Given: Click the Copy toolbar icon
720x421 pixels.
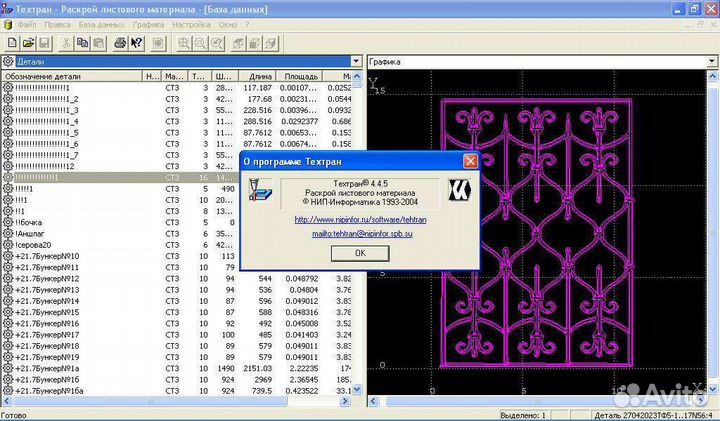Looking at the screenshot, I should [x=83, y=43].
